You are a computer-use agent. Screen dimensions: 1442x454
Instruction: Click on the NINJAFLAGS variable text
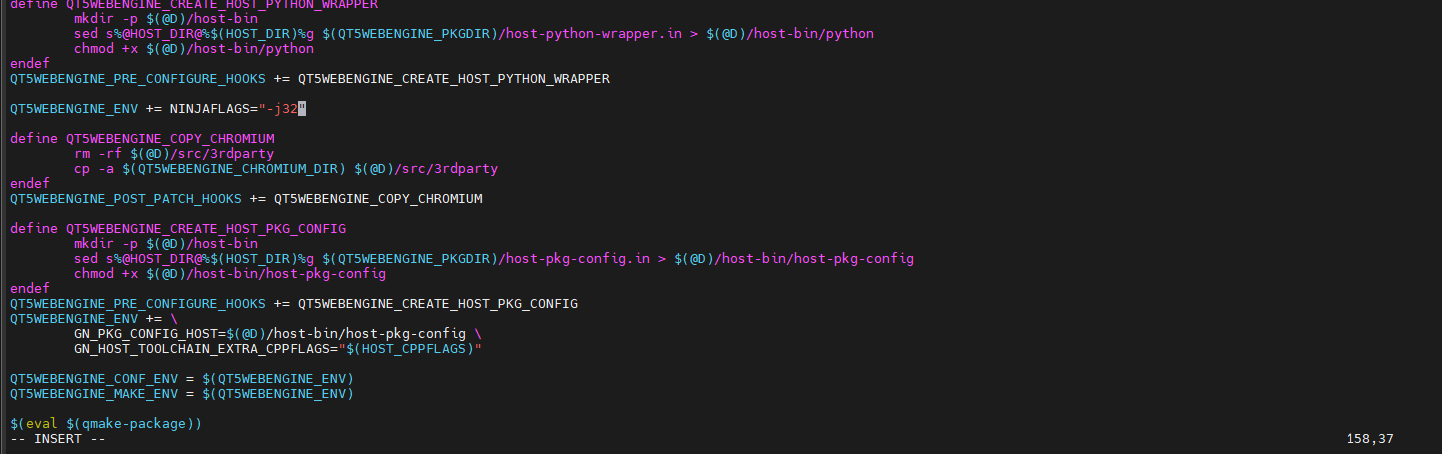[209, 108]
